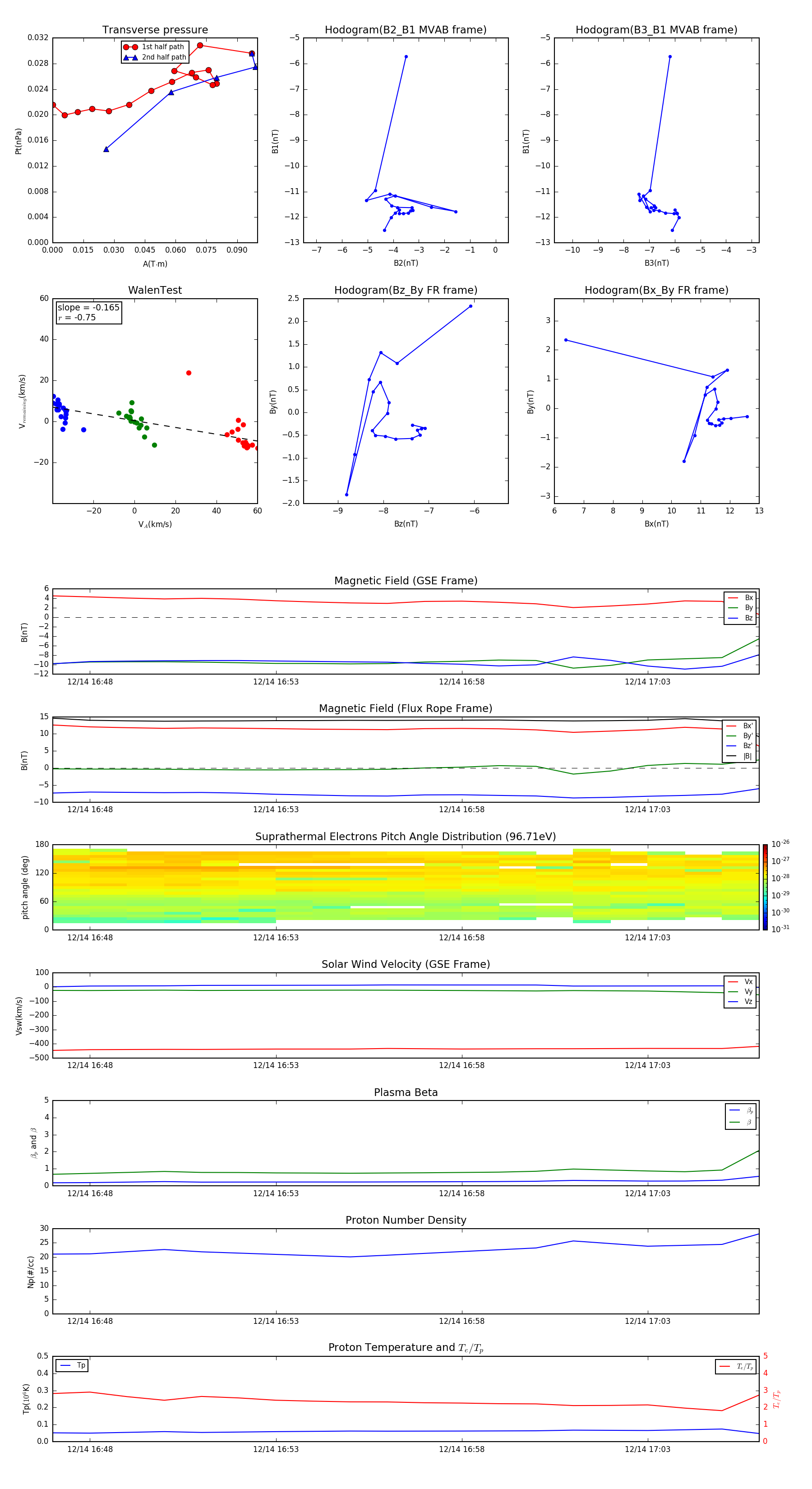Click the 'Hodogram(Bx_By FR frame)' title

[x=656, y=290]
